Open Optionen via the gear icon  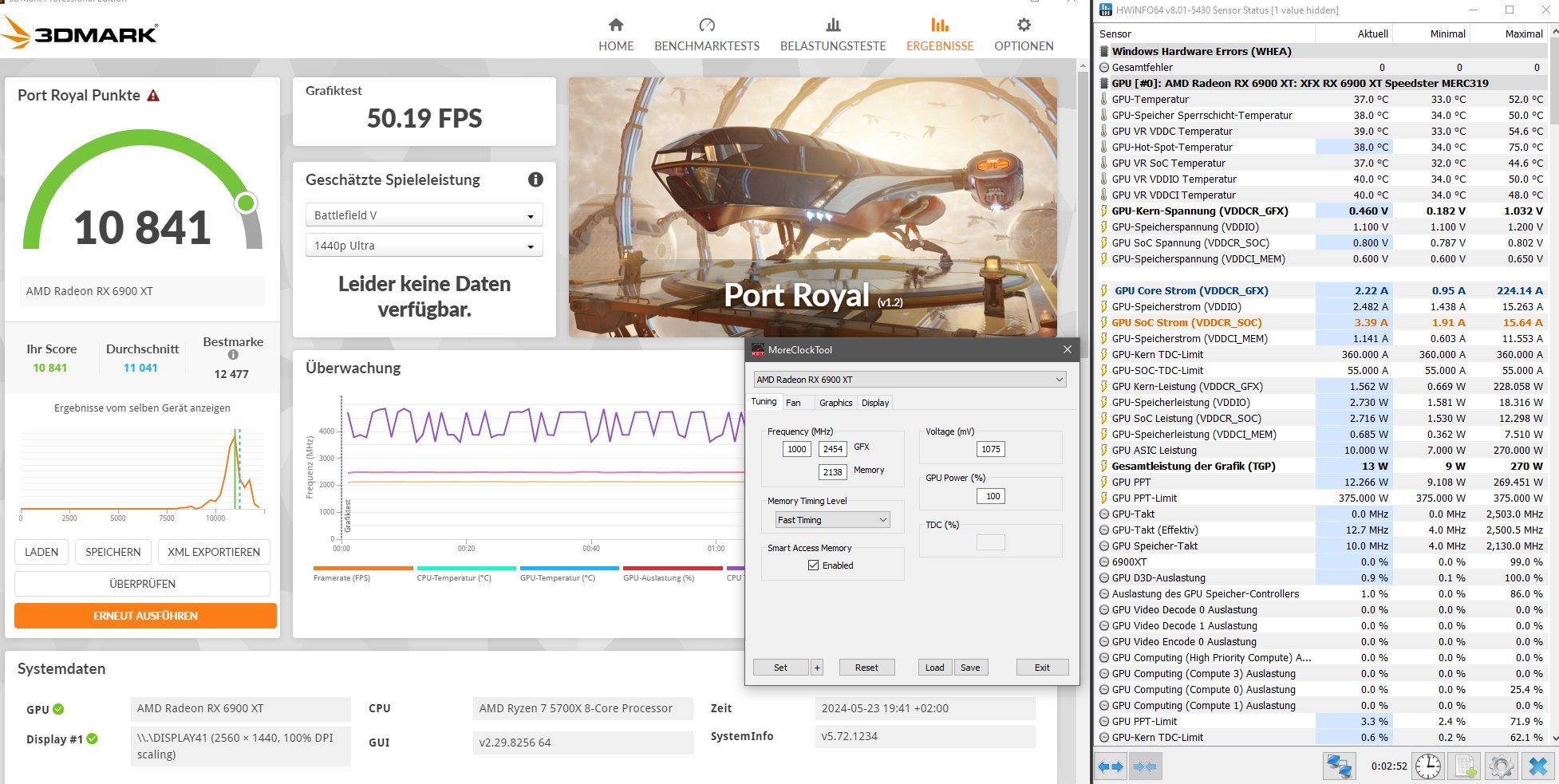1024,25
